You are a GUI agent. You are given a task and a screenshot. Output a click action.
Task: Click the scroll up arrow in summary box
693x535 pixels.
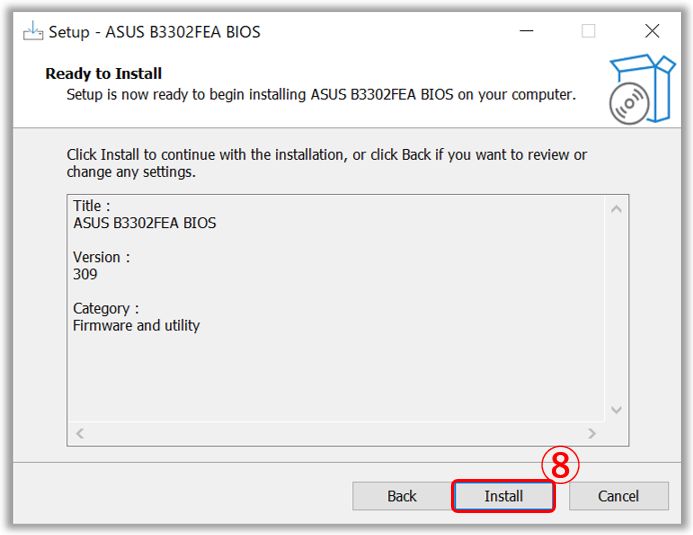pyautogui.click(x=617, y=209)
